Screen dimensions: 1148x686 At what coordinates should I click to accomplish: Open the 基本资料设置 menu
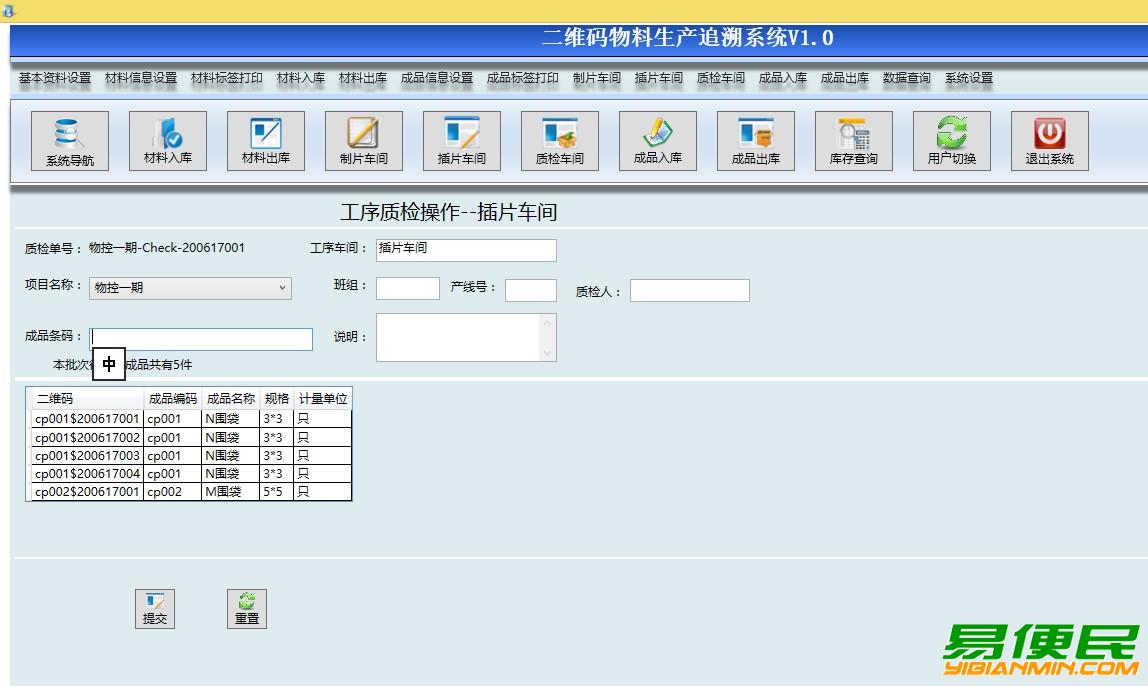[x=55, y=78]
